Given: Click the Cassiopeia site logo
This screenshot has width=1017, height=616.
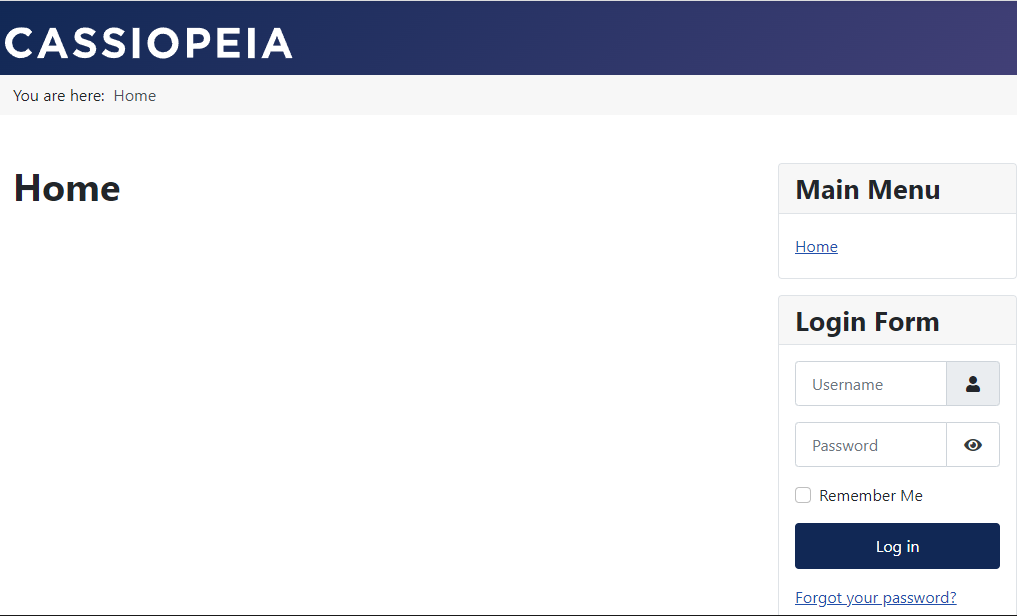Looking at the screenshot, I should (x=148, y=43).
